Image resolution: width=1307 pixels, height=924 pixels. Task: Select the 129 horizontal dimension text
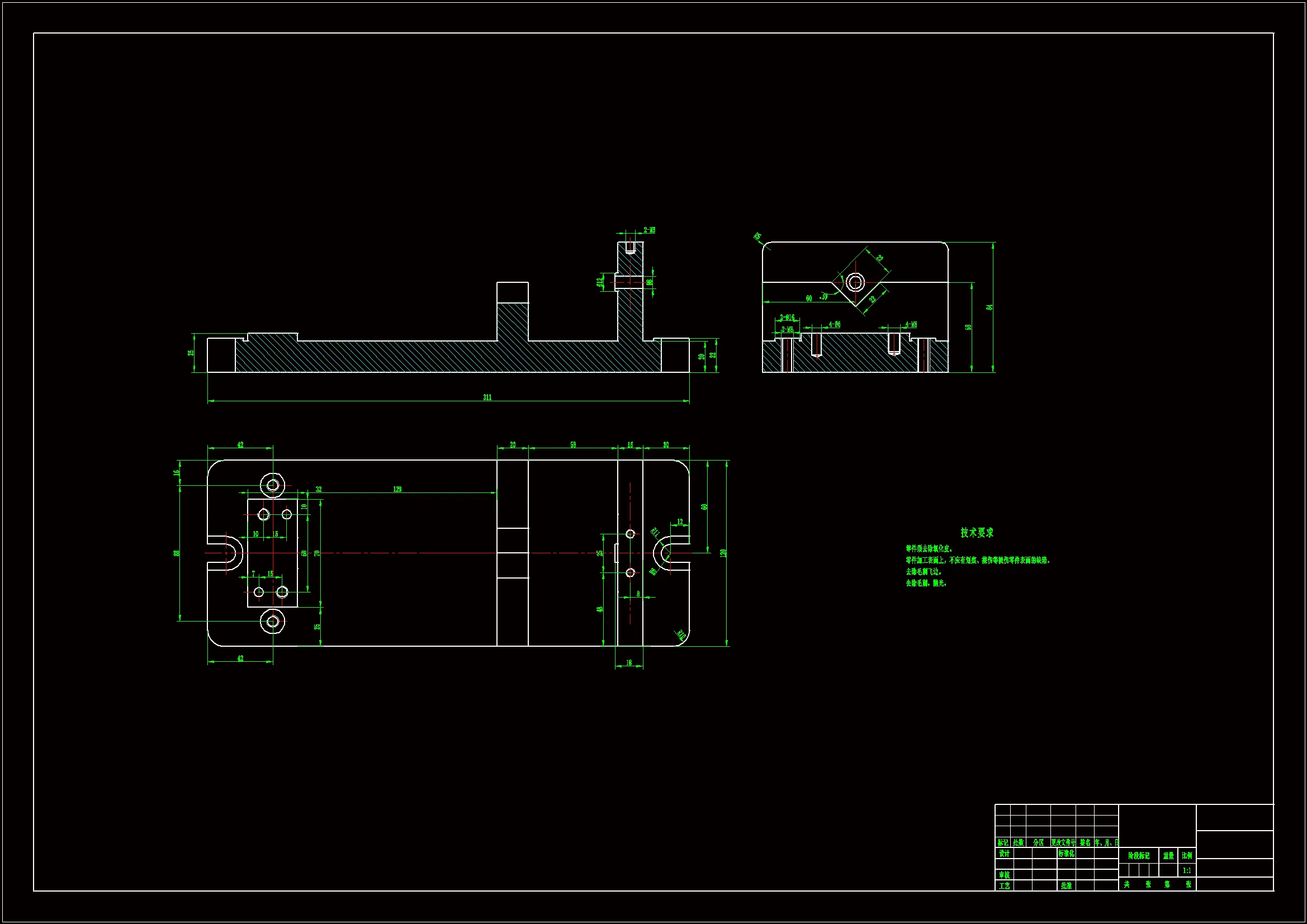tap(397, 489)
